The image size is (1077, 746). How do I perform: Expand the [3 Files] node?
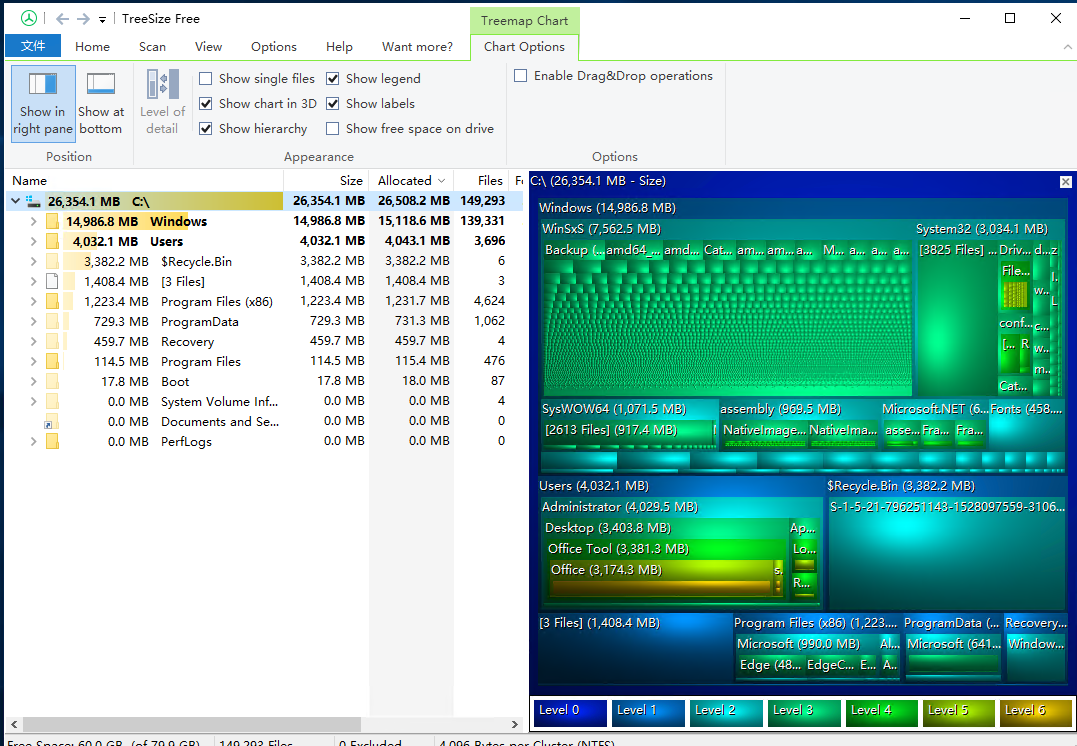[33, 281]
